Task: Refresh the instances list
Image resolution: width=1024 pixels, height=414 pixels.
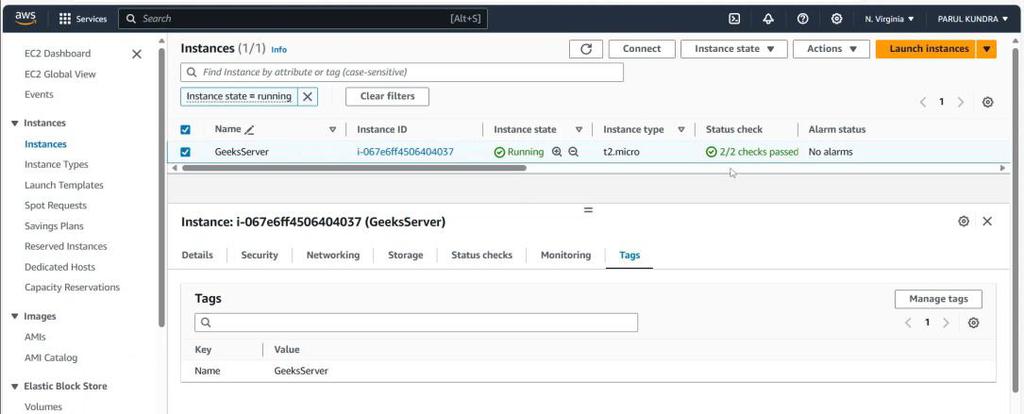Action: (586, 49)
